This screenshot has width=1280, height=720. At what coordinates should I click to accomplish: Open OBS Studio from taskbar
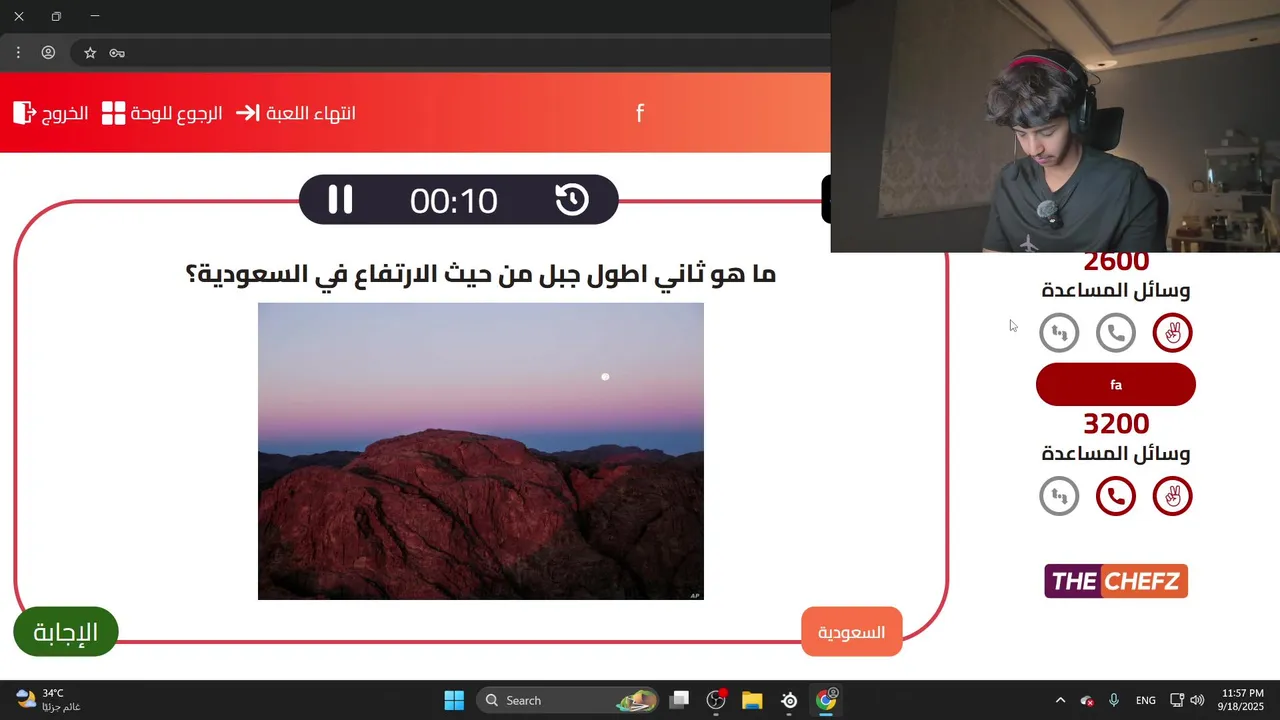click(x=716, y=700)
